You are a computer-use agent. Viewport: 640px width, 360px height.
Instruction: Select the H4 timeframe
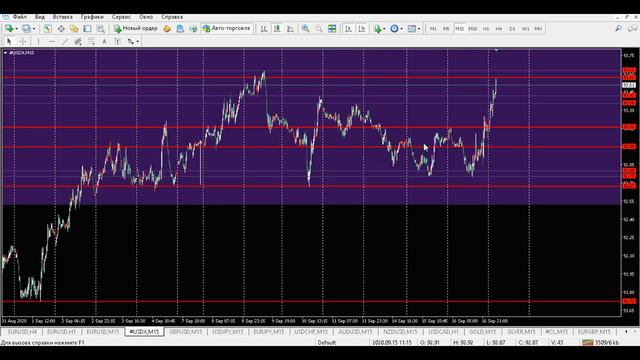click(x=499, y=29)
